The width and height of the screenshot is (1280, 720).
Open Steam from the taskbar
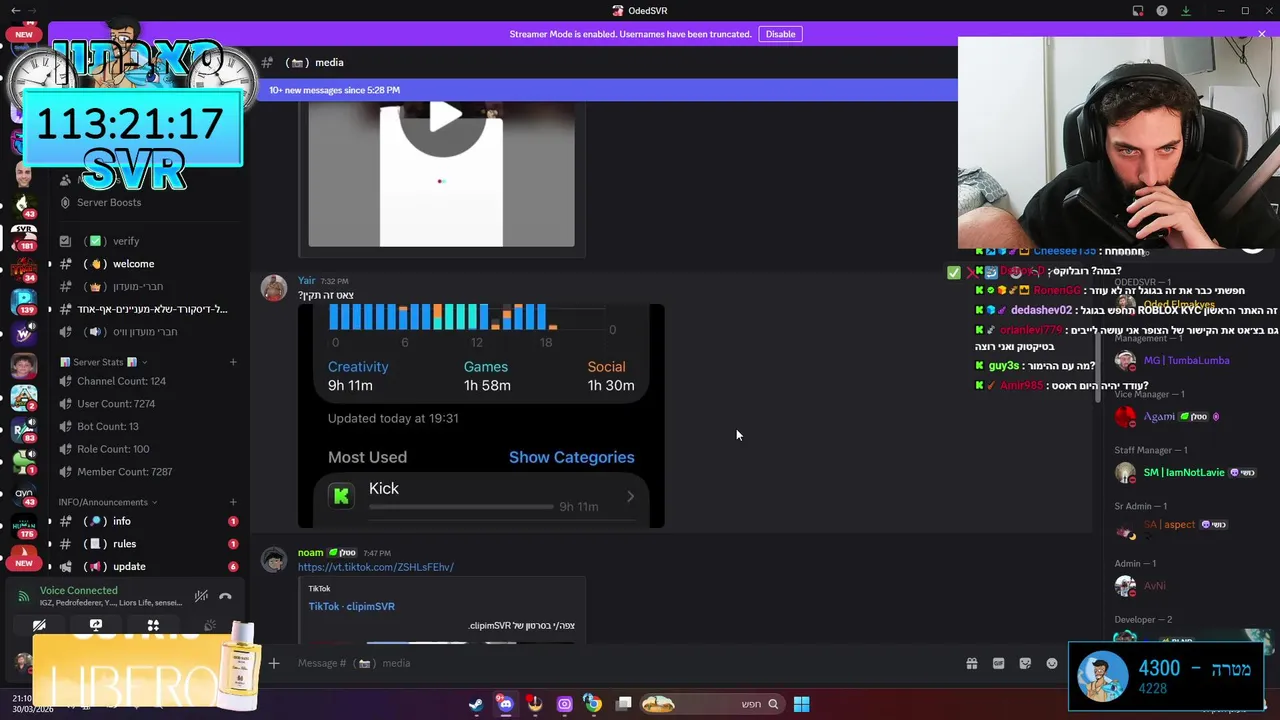coord(476,704)
